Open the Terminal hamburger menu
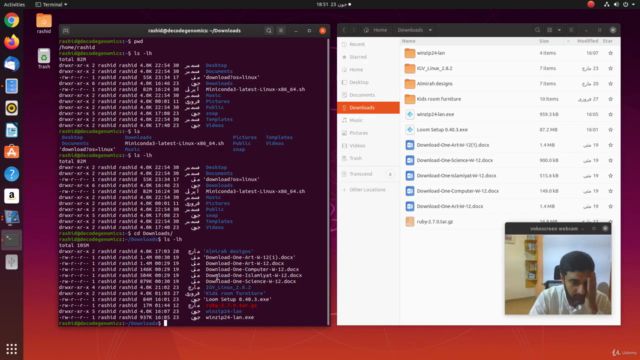This screenshot has width=640, height=360. pyautogui.click(x=281, y=31)
